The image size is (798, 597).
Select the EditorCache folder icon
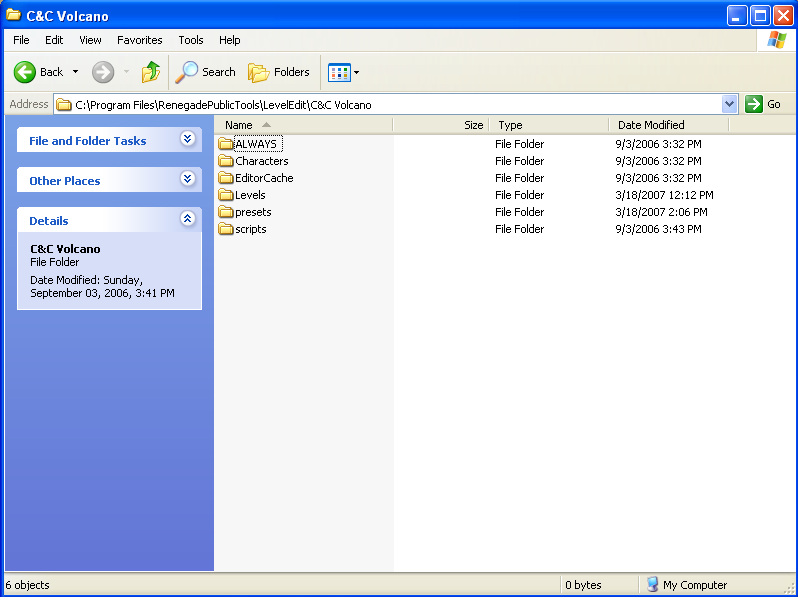(225, 178)
